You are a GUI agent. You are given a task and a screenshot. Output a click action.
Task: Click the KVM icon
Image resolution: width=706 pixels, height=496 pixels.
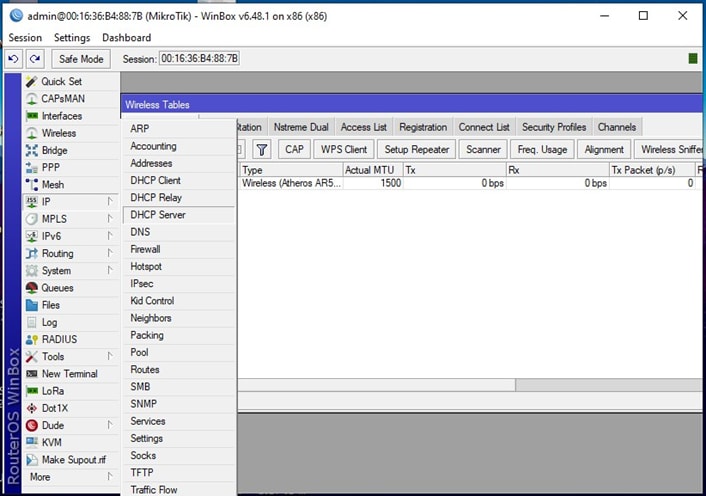32,442
